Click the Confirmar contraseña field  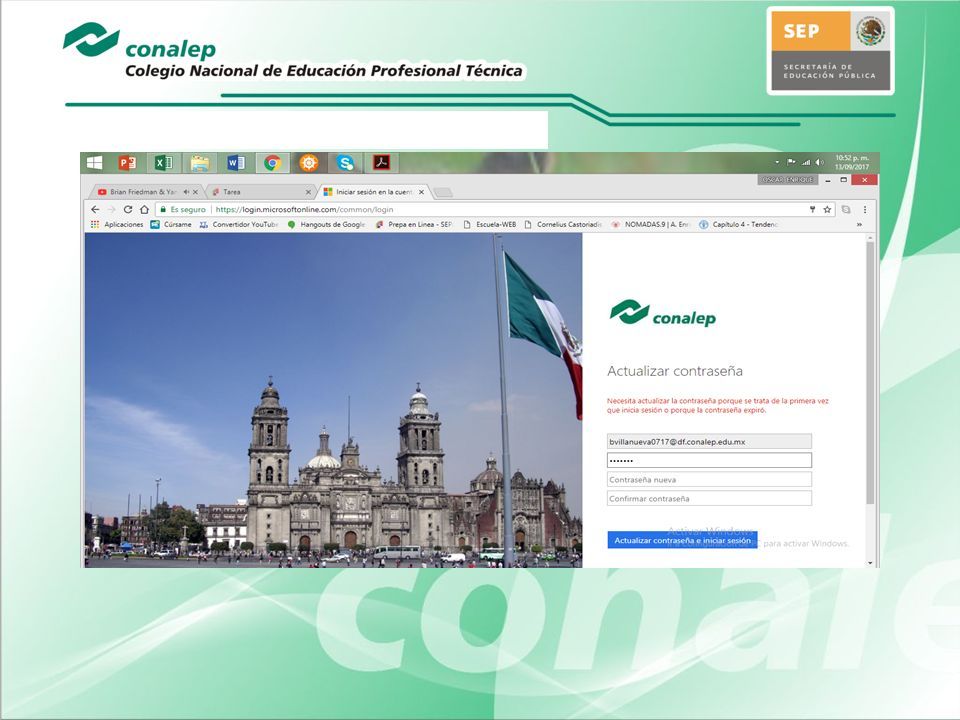click(x=709, y=498)
